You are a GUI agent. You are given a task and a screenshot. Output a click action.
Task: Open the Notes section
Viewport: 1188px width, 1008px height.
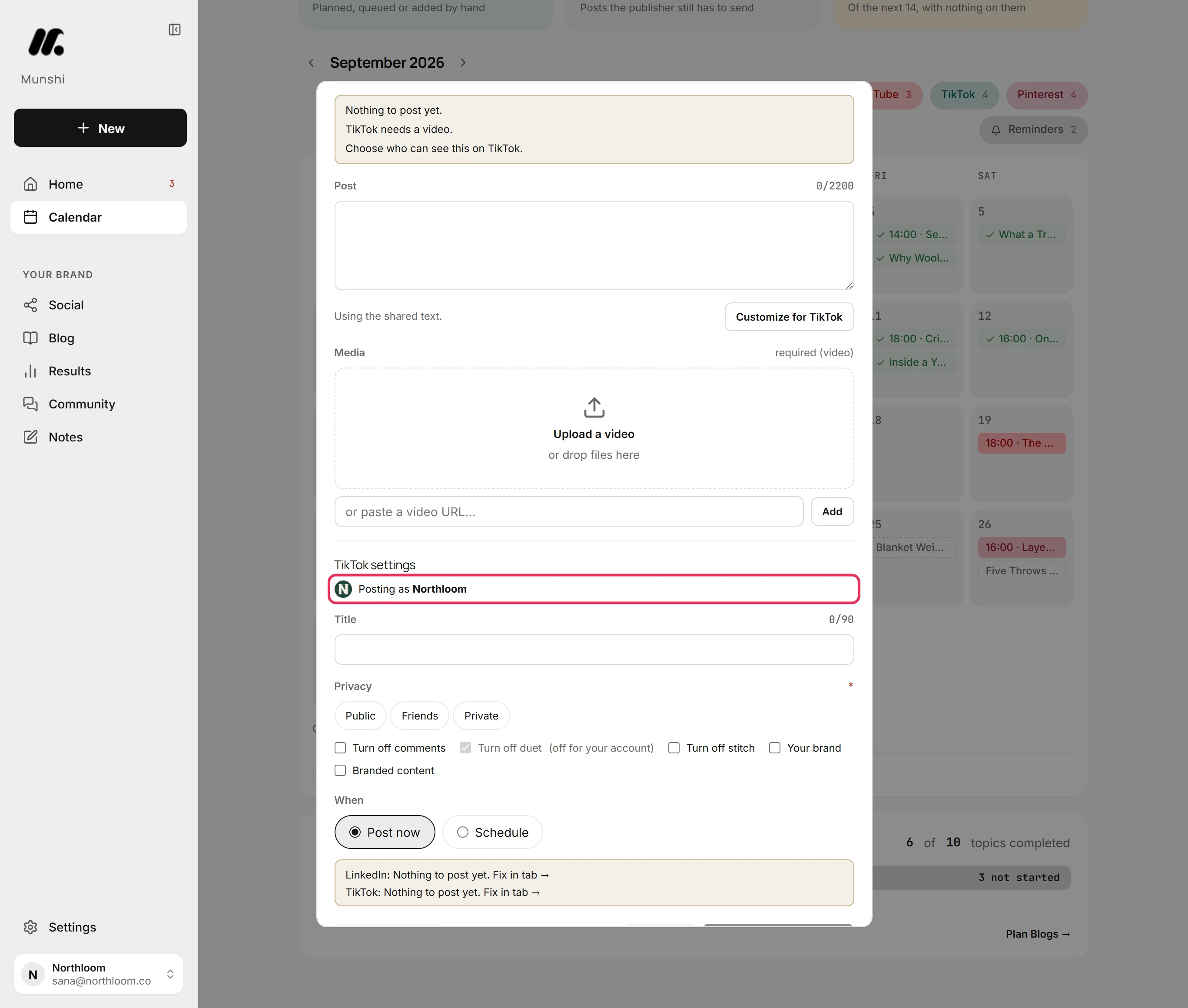(98, 437)
